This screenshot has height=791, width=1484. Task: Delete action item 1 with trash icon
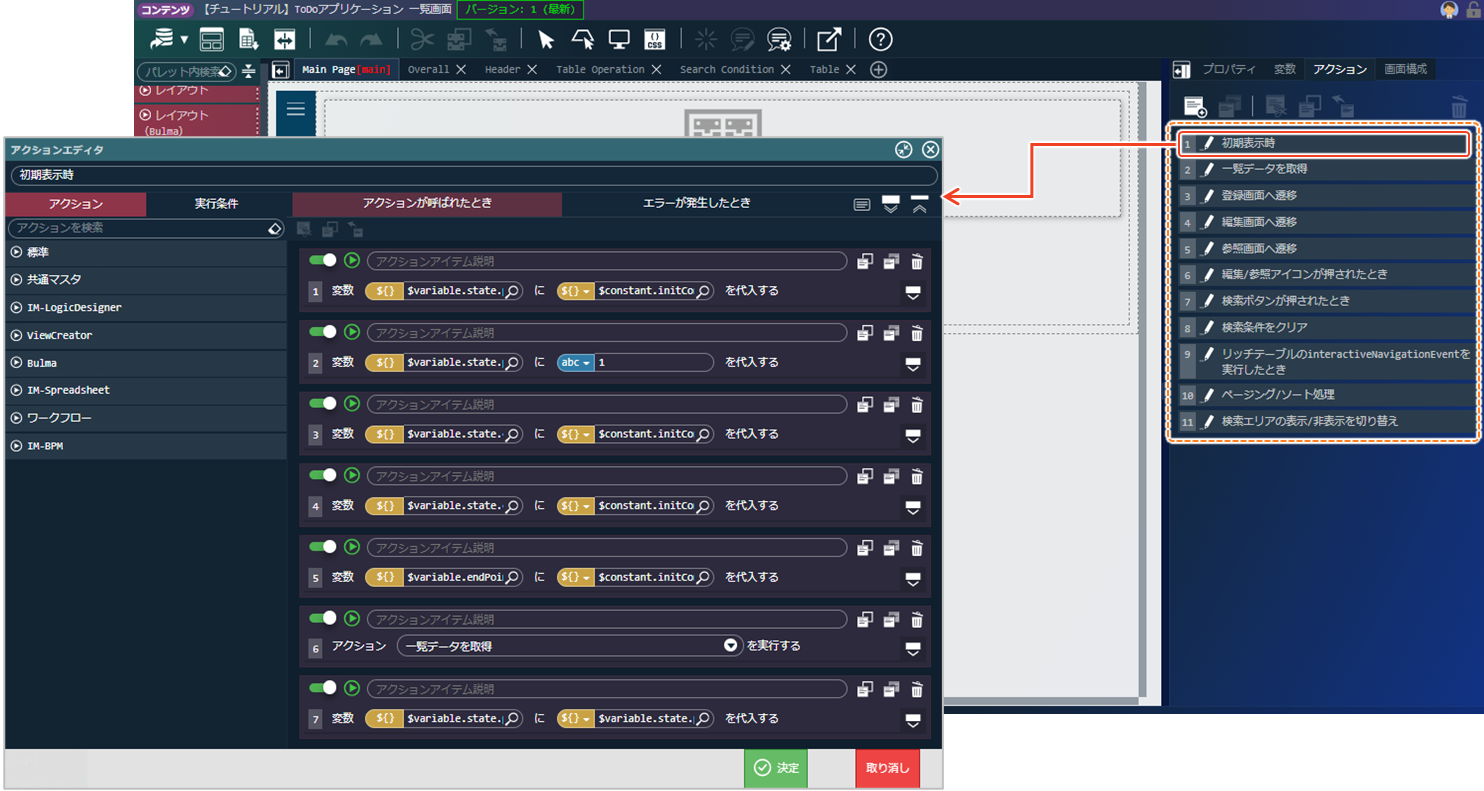point(917,261)
